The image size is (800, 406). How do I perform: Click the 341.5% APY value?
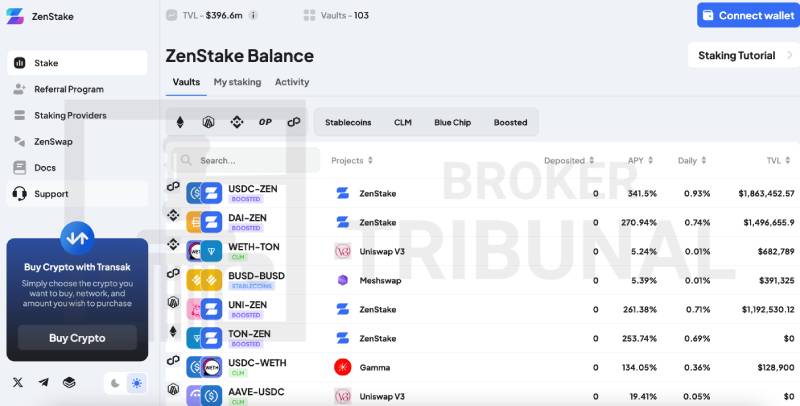pyautogui.click(x=642, y=194)
